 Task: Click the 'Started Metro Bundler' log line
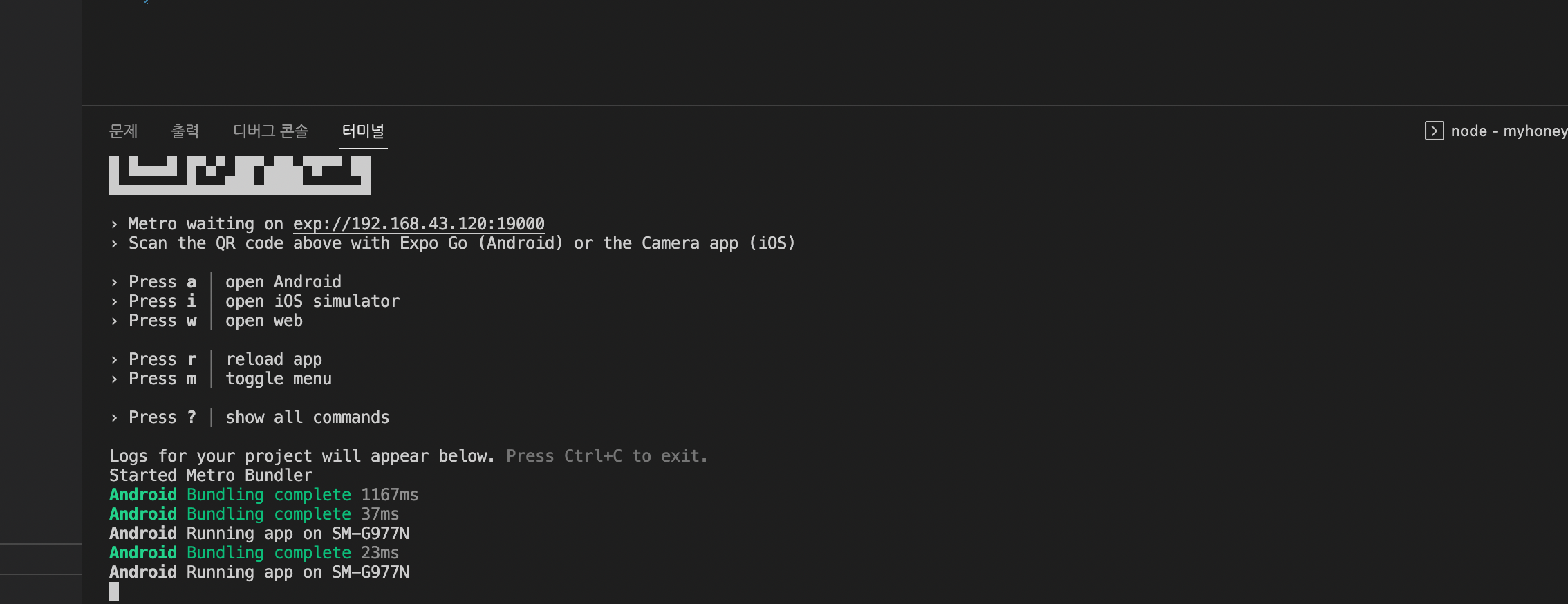pos(211,475)
